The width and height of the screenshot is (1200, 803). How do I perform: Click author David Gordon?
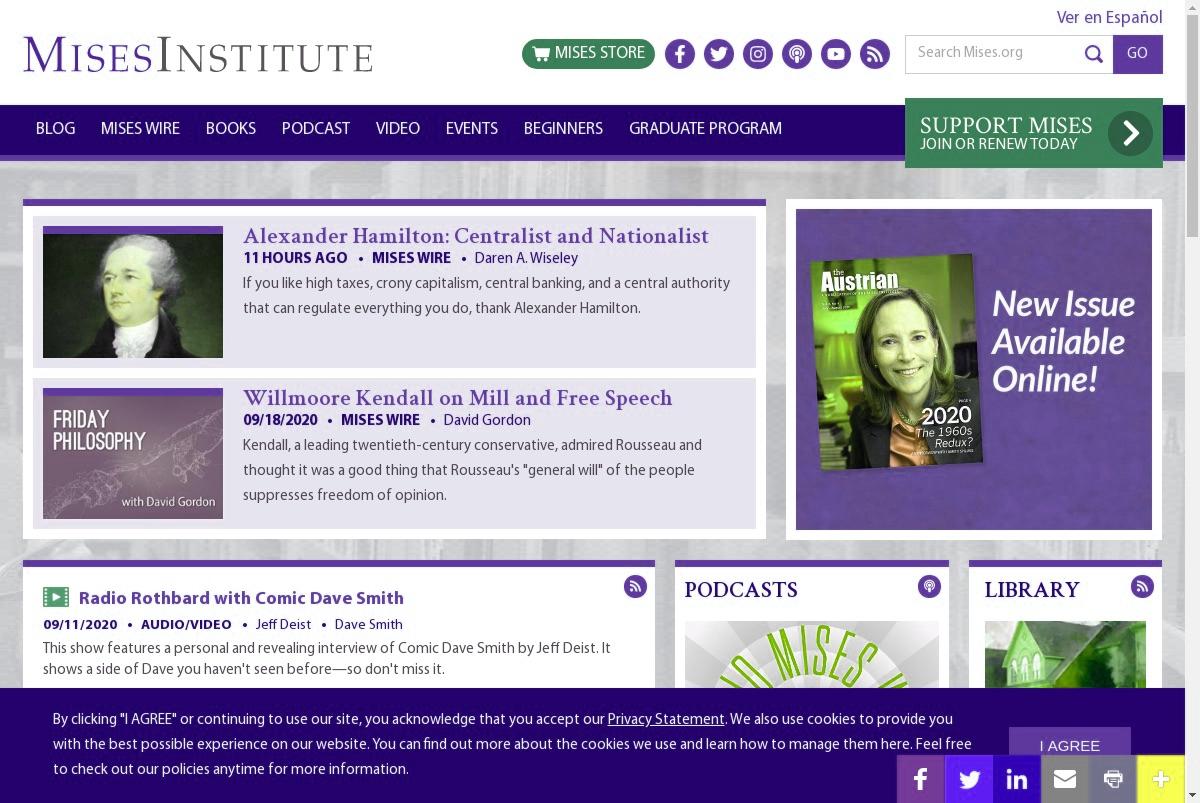(x=487, y=420)
